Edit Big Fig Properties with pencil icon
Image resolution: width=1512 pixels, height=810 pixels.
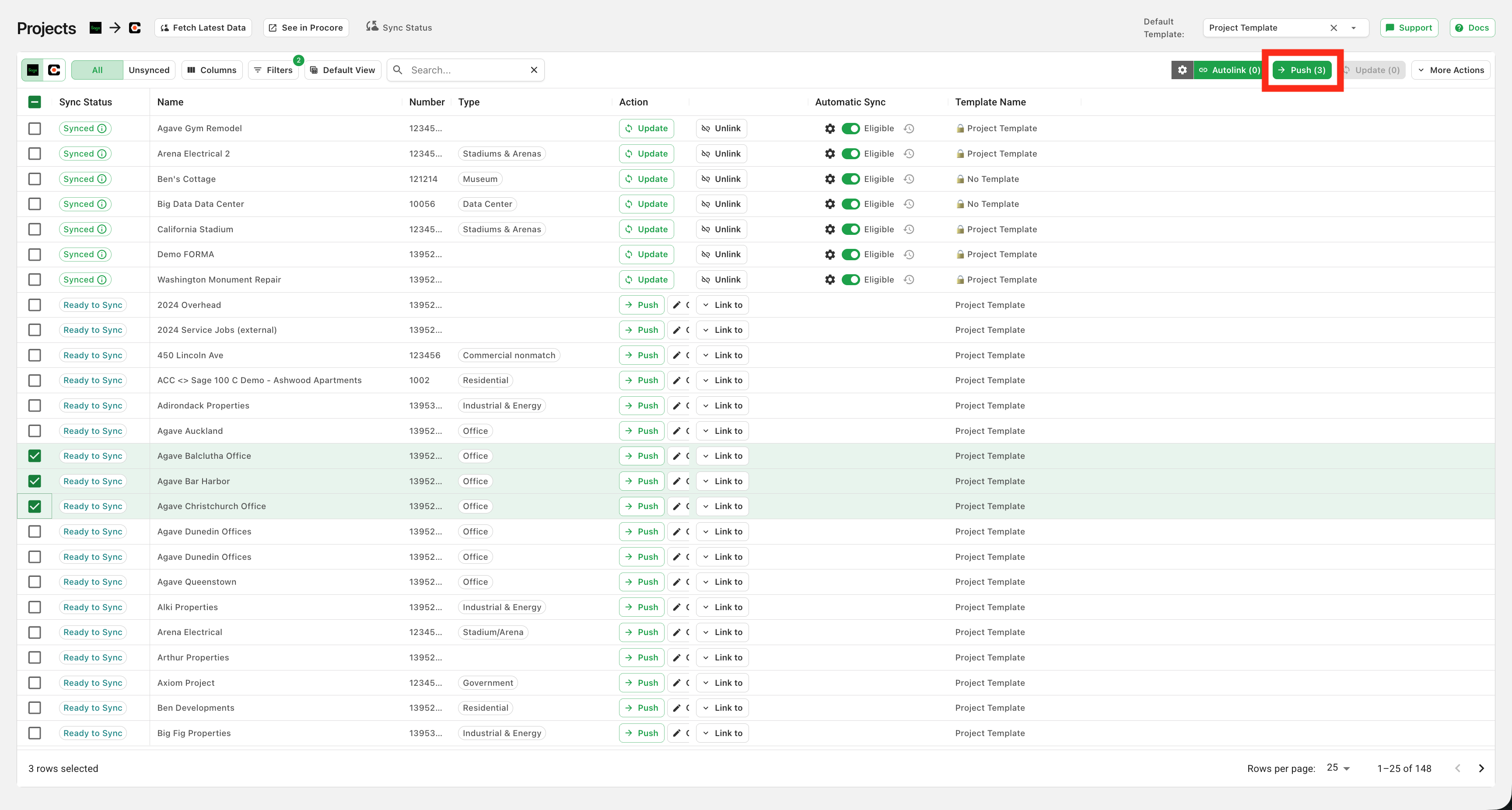pos(677,733)
